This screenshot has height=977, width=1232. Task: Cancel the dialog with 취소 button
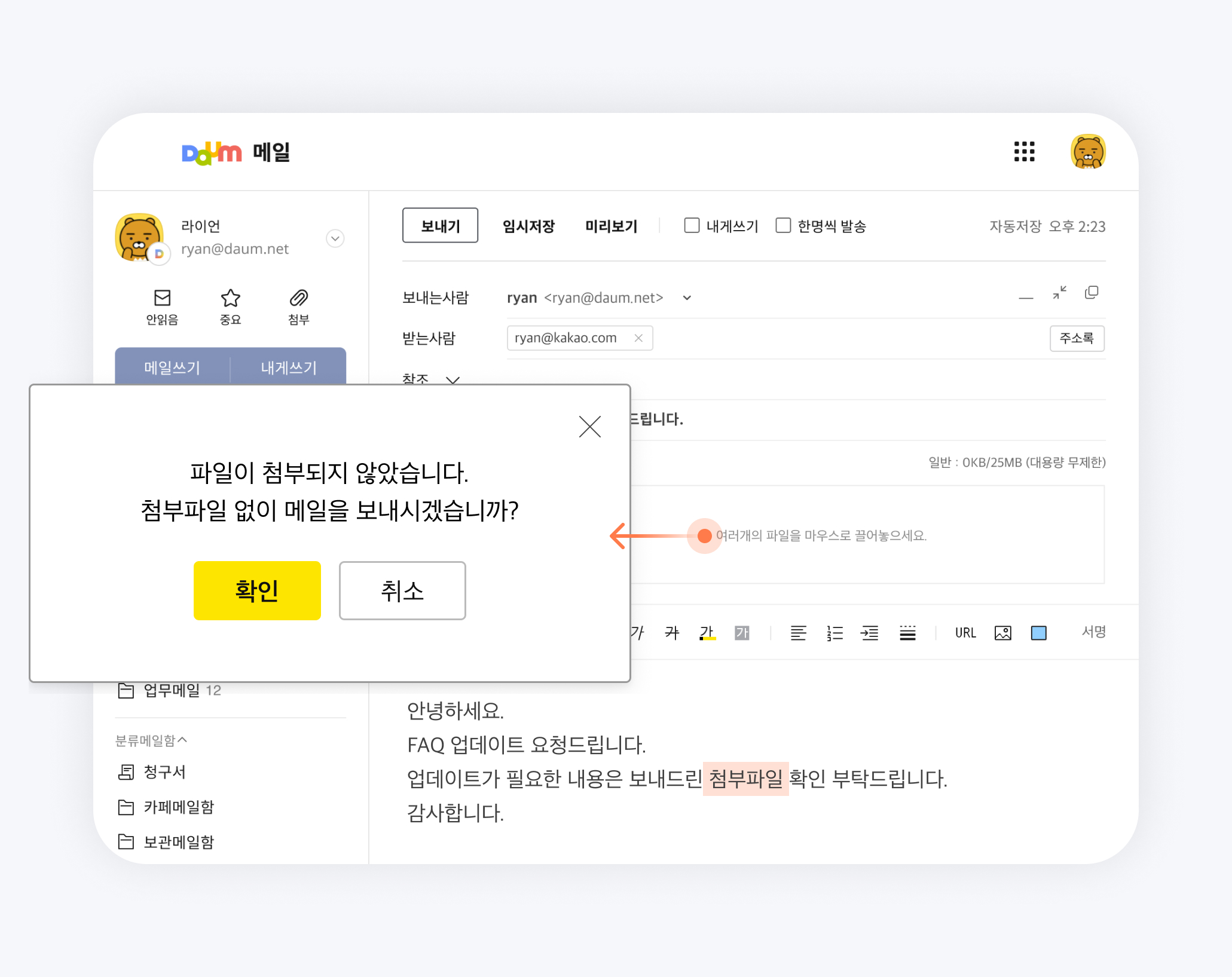[402, 590]
